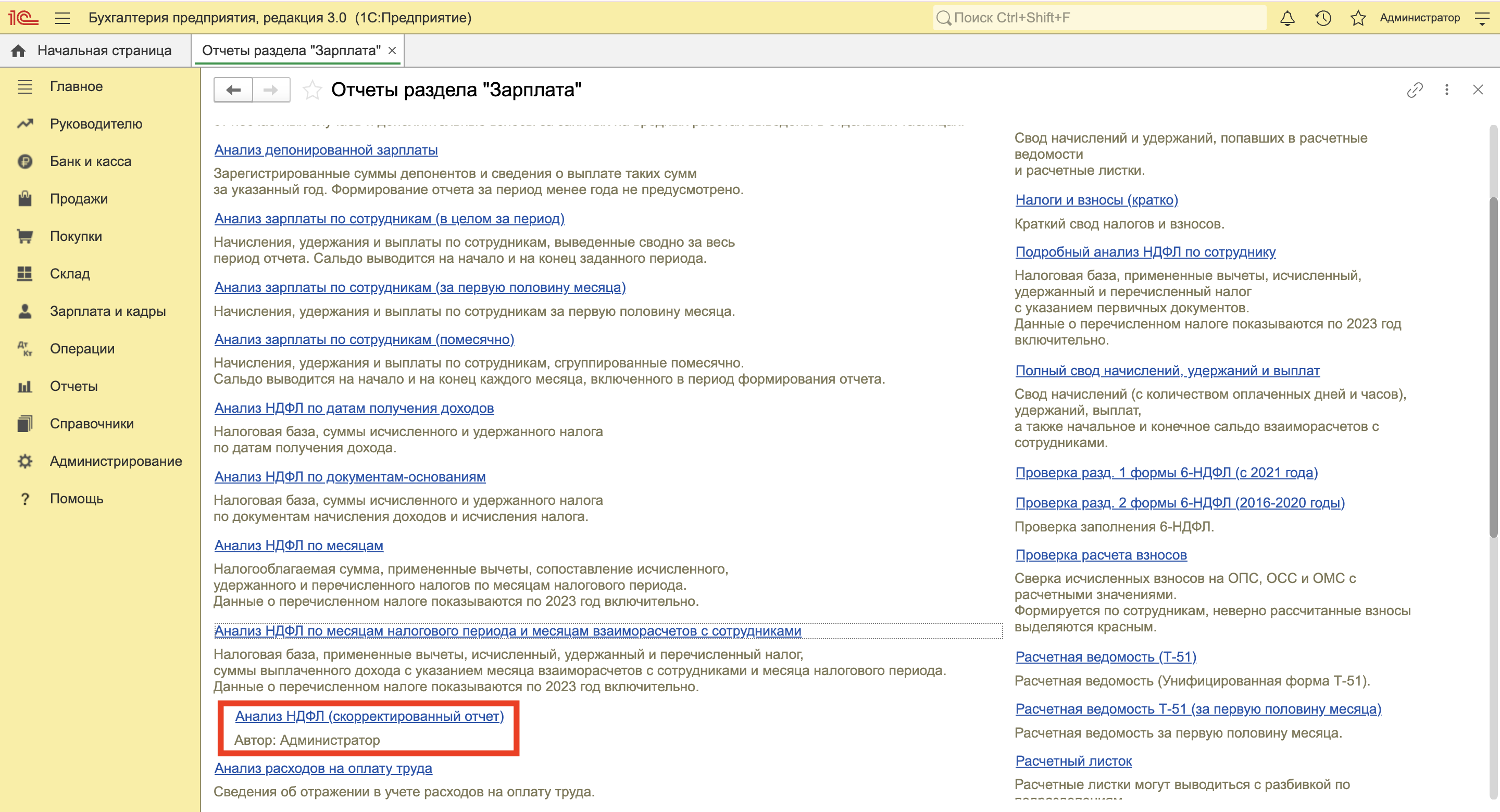This screenshot has height=812, width=1500.
Task: Open the three-dot more options menu
Action: coord(1446,90)
